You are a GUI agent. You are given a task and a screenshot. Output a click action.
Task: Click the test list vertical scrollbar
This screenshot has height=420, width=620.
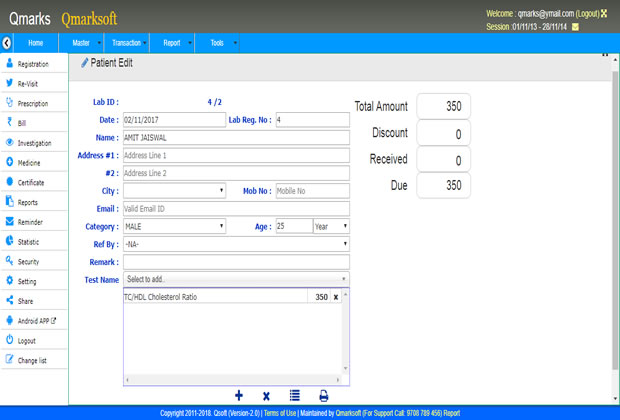(x=346, y=331)
